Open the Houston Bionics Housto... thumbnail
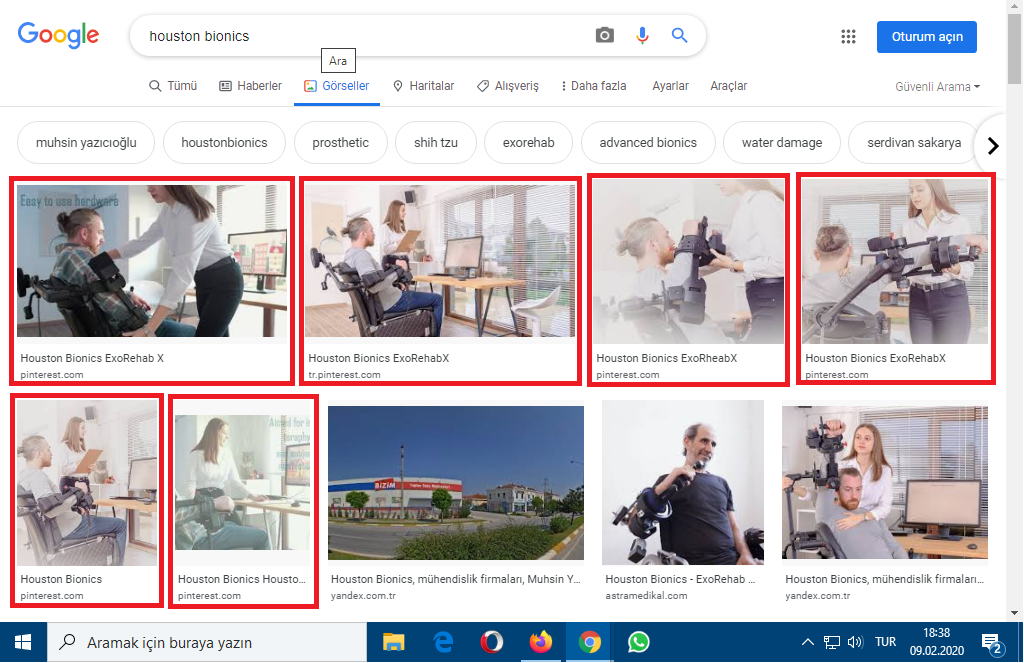This screenshot has height=663, width=1024. pyautogui.click(x=242, y=482)
